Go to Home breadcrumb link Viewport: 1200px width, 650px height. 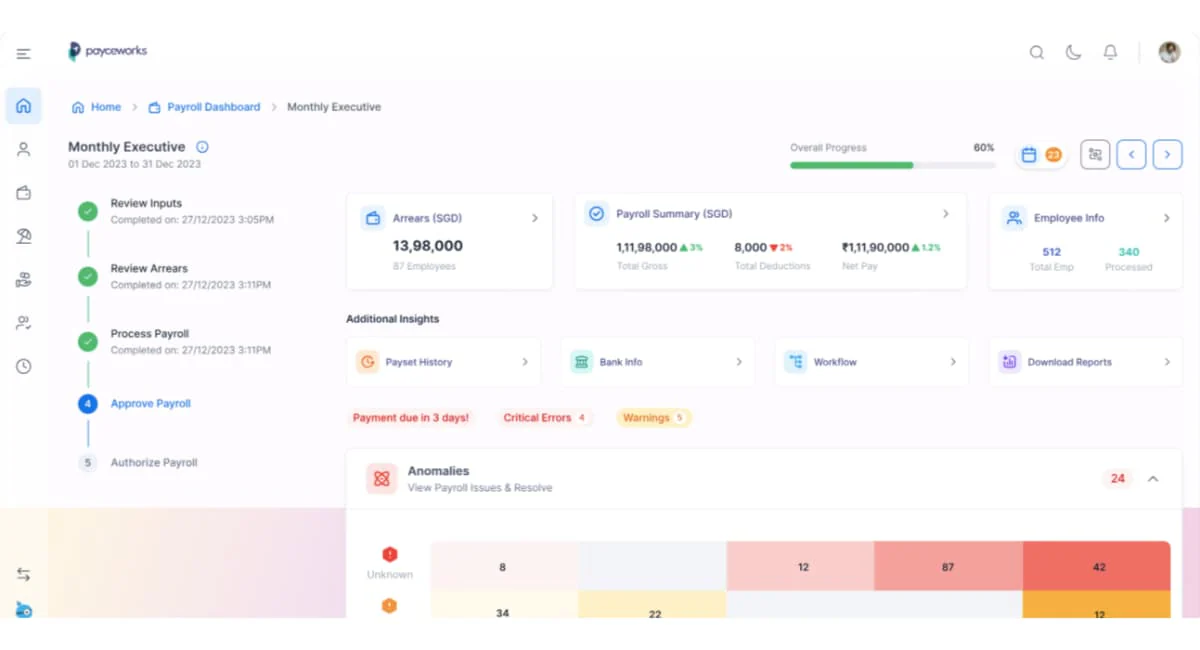tap(96, 107)
